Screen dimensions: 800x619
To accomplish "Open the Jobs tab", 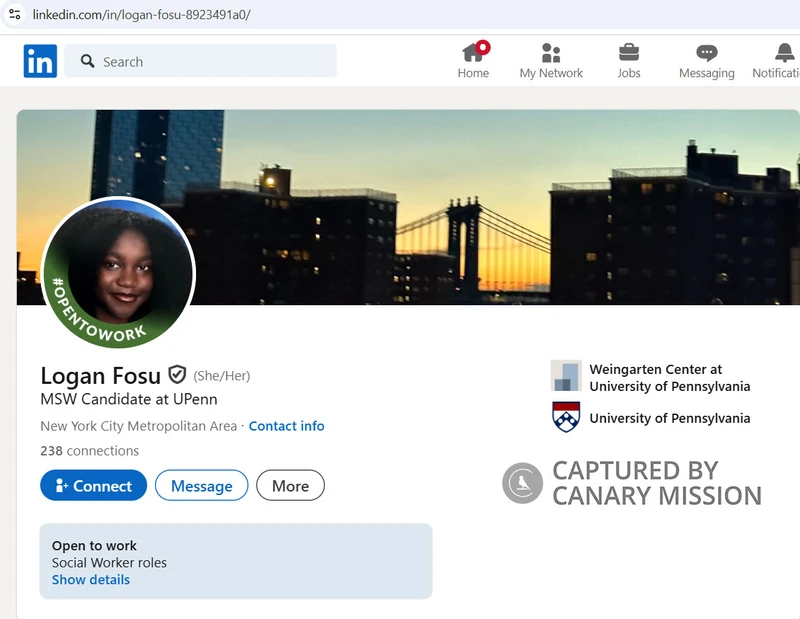I will [x=629, y=60].
